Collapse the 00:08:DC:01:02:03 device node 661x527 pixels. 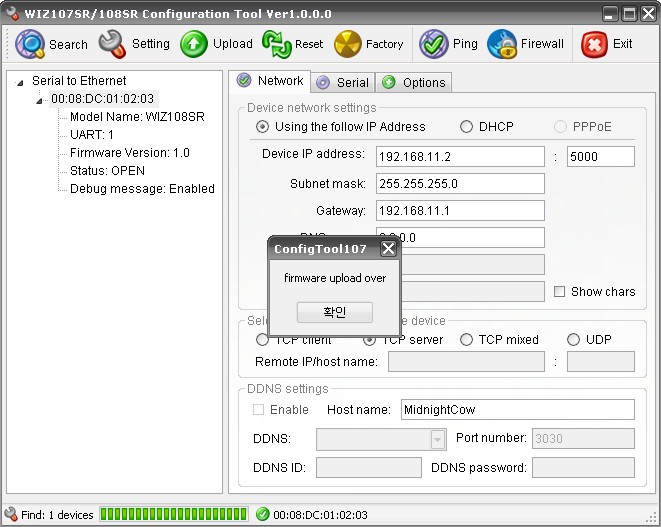(39, 101)
